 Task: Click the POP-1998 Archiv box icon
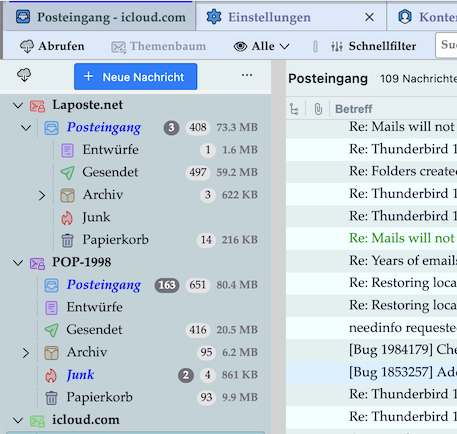(51, 353)
